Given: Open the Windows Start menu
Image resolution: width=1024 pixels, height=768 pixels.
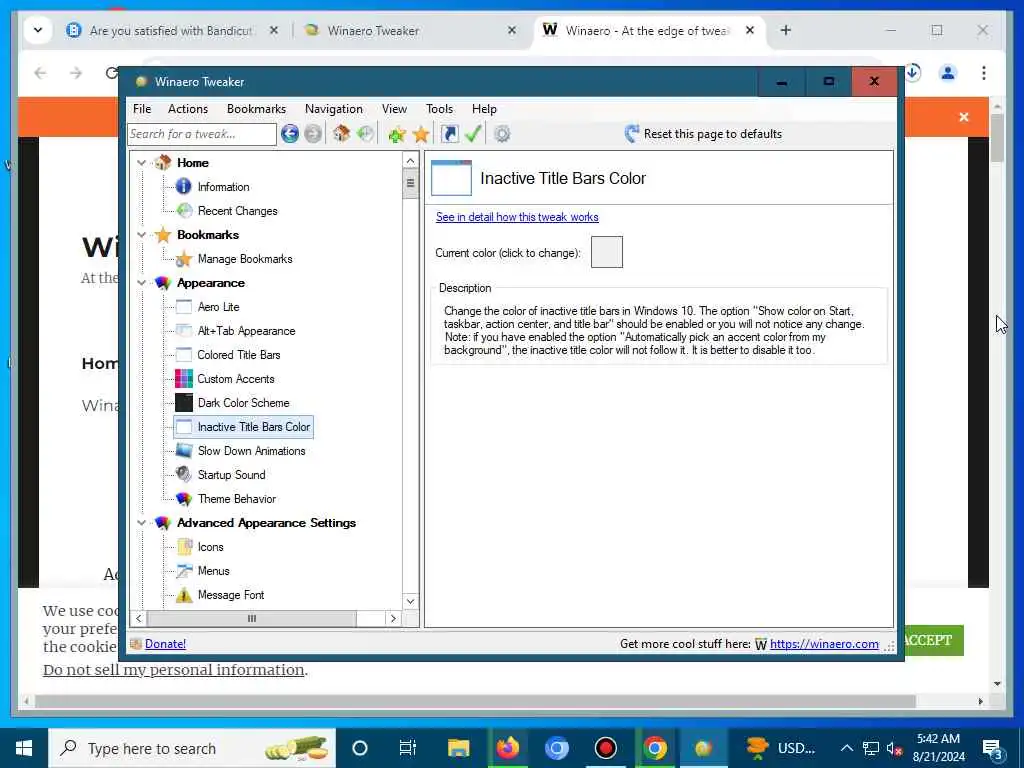Looking at the screenshot, I should pos(24,748).
